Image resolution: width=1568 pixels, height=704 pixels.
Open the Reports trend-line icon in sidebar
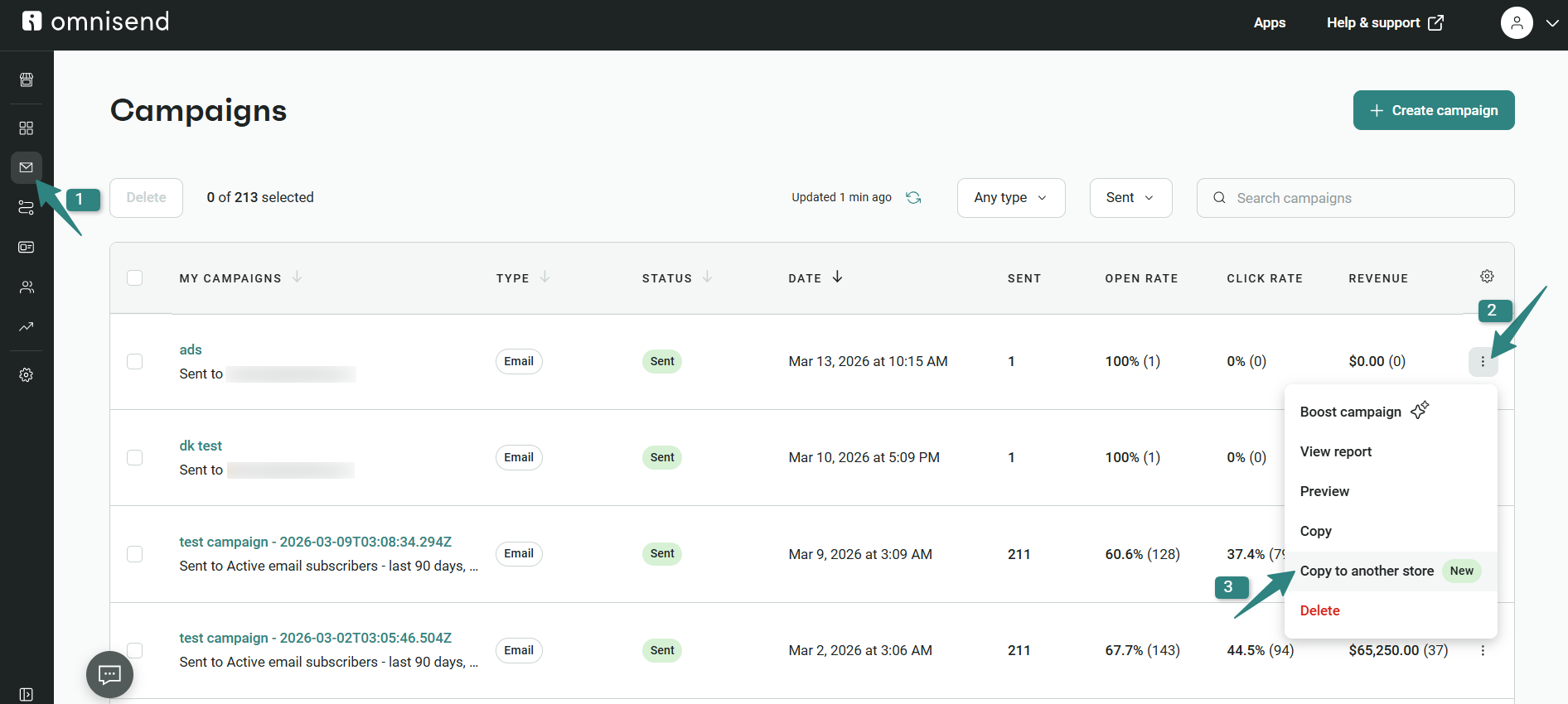click(x=27, y=327)
